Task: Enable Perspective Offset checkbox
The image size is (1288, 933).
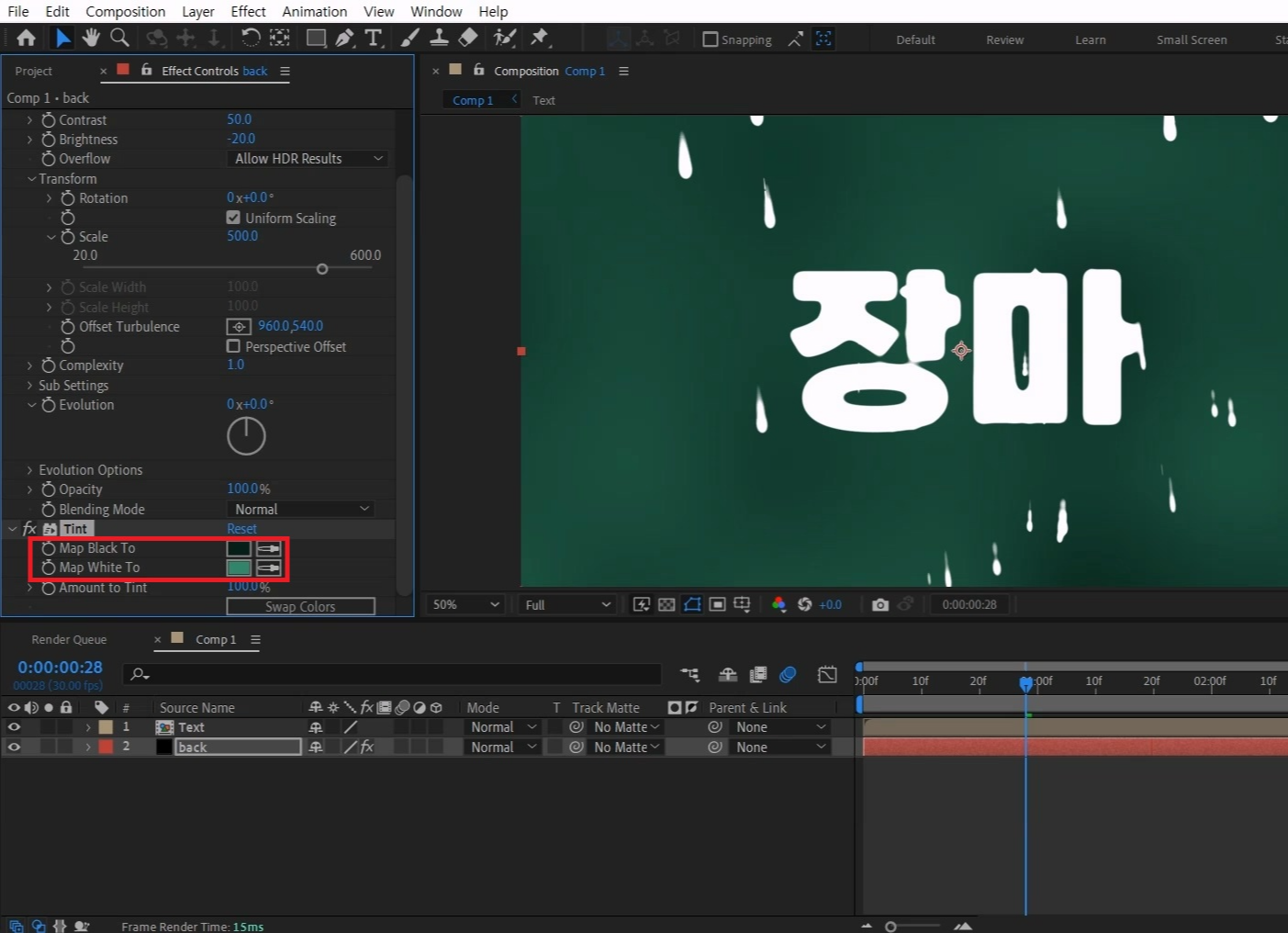Action: (x=233, y=346)
